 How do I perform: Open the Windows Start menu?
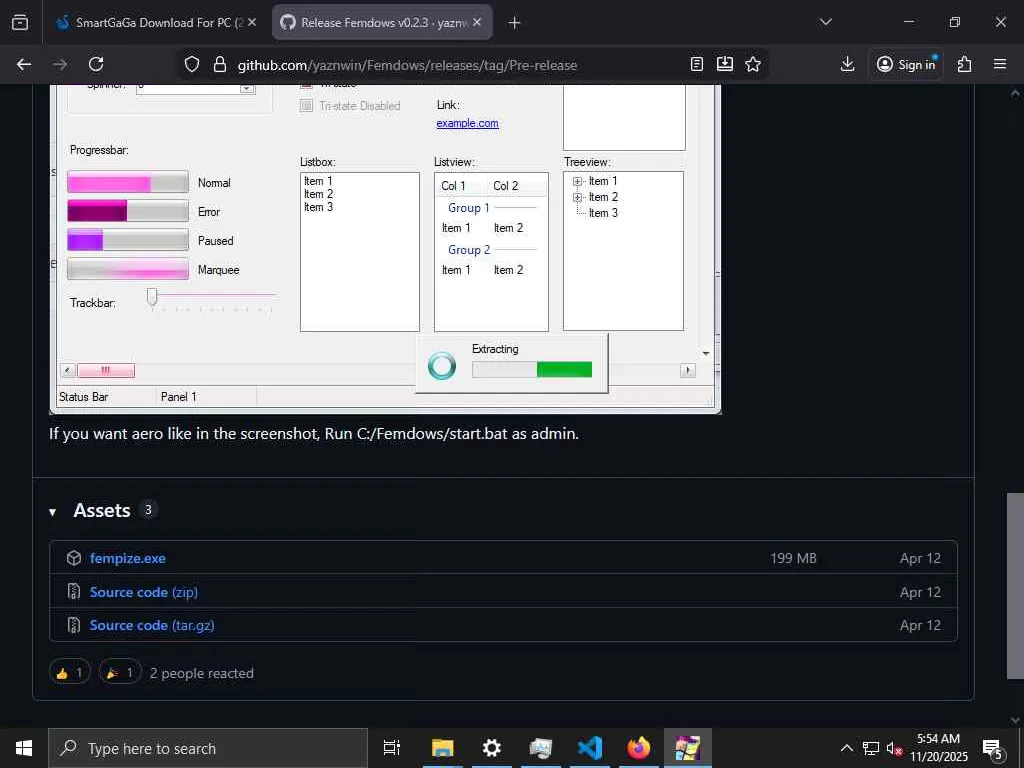pyautogui.click(x=24, y=748)
